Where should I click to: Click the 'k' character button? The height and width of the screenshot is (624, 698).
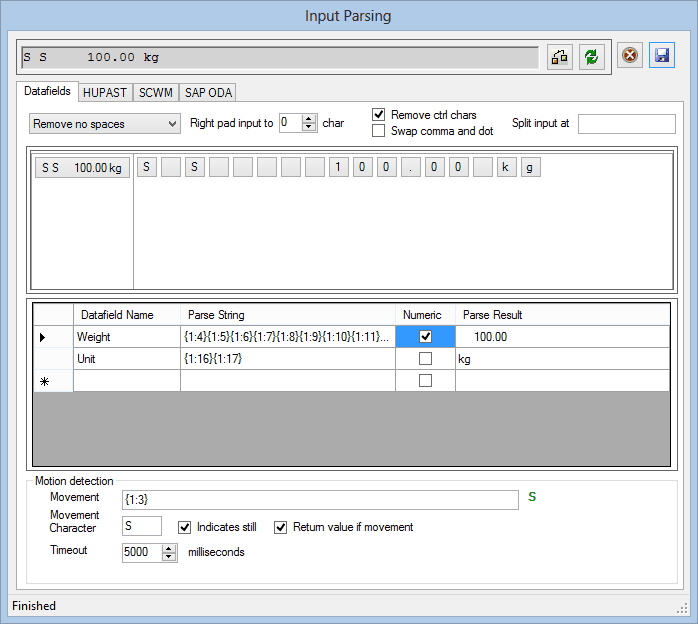click(507, 167)
